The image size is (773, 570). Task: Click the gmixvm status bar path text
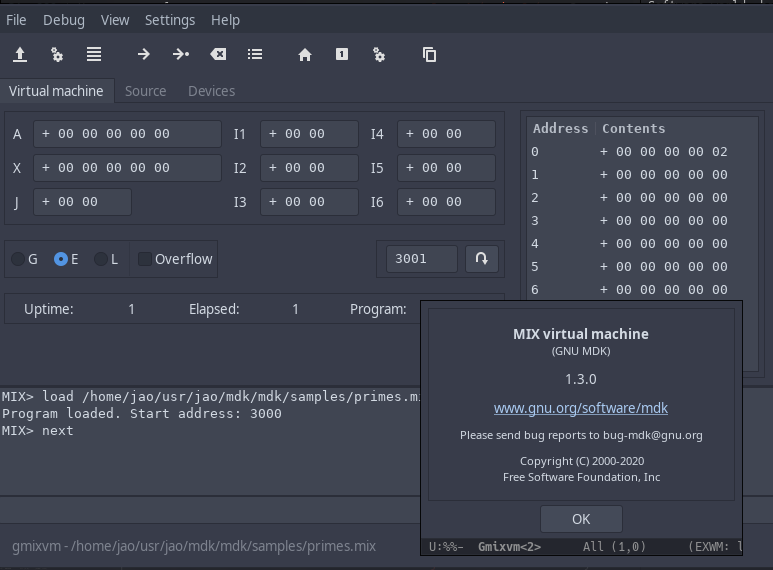coord(194,546)
